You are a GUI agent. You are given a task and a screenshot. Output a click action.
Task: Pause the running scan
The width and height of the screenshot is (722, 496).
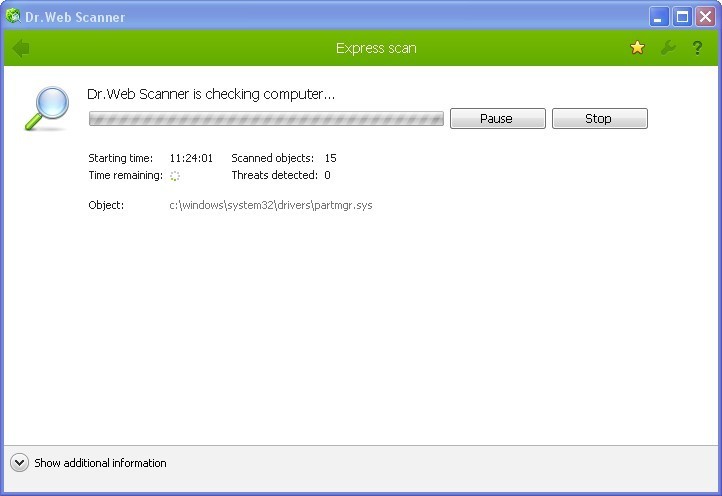coord(497,119)
